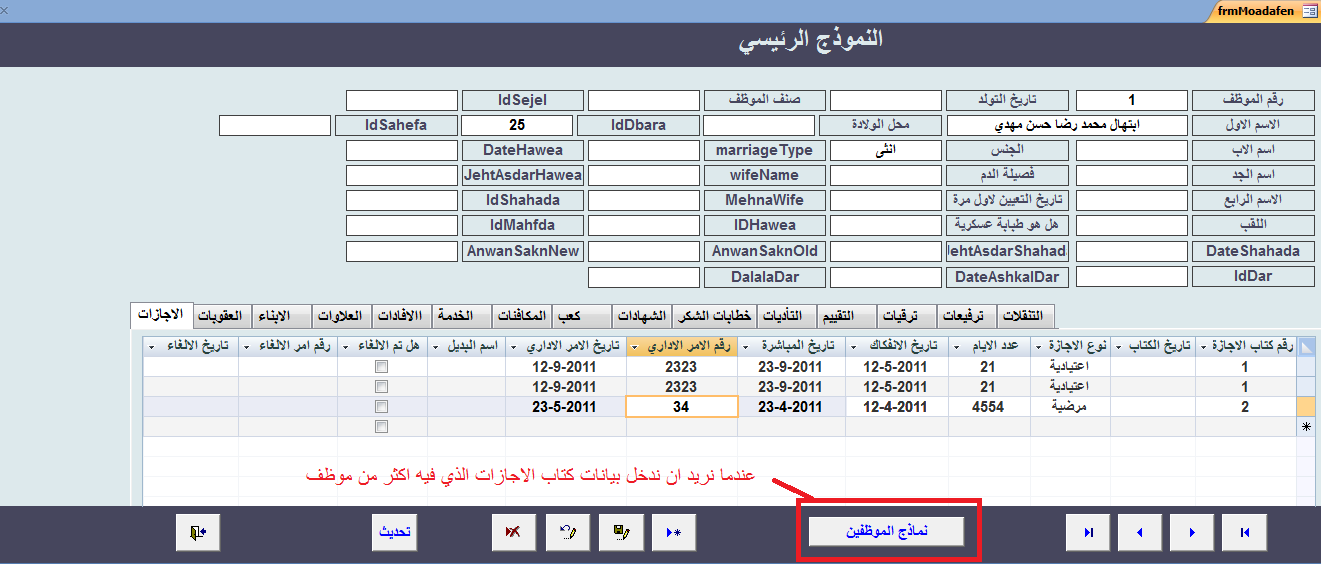This screenshot has height=564, width=1321.
Task: Select the datasheet's top-left select-all corner
Action: [x=1307, y=346]
